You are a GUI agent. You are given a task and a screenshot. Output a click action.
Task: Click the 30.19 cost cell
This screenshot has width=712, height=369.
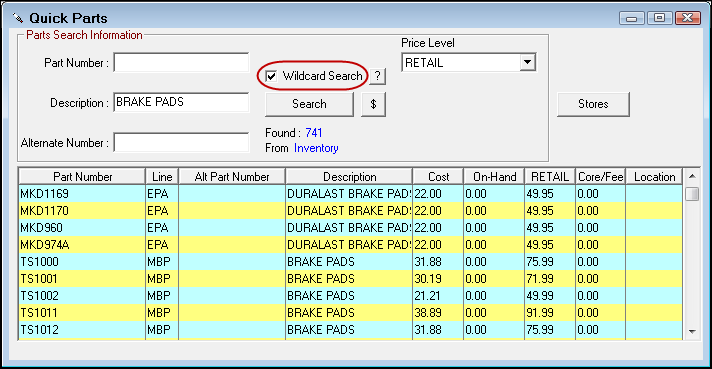point(438,279)
